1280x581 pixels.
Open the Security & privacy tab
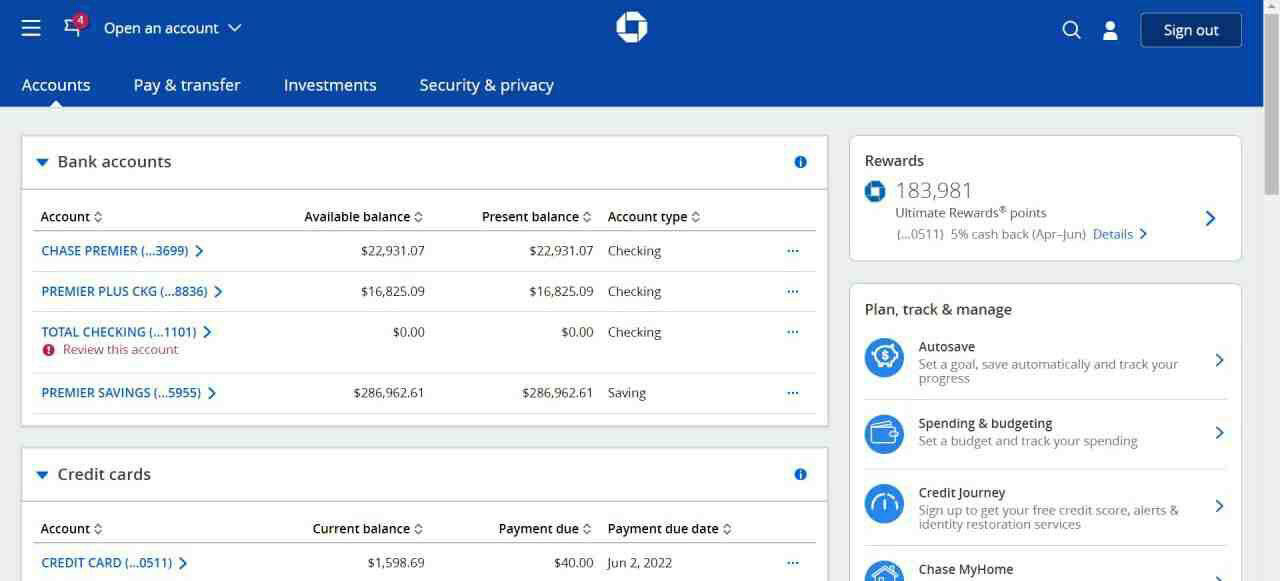[x=486, y=85]
